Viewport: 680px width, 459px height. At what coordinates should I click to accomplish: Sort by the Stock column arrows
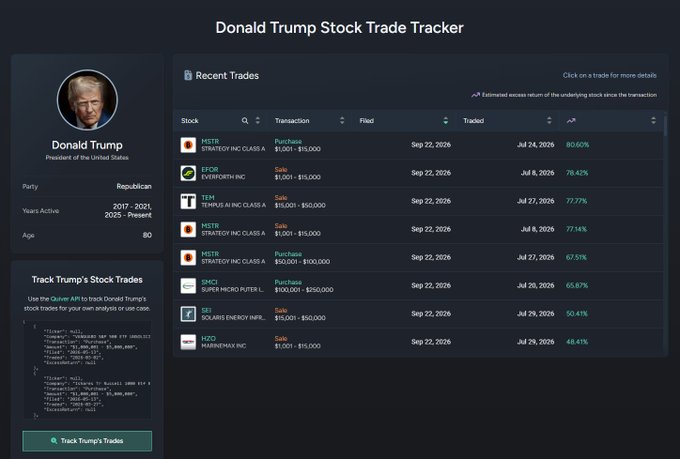click(x=258, y=121)
